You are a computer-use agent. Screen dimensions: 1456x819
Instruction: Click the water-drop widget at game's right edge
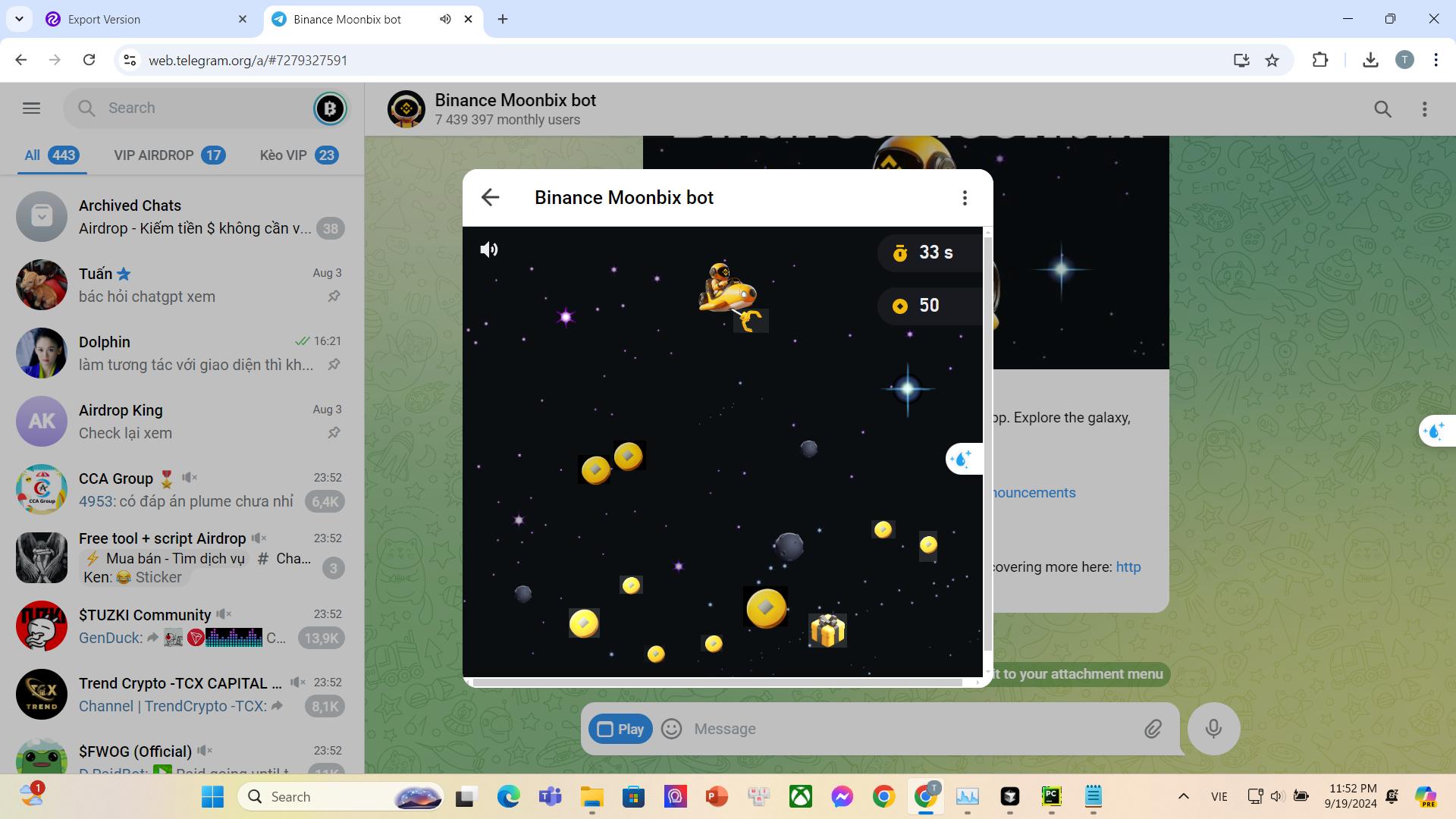point(964,460)
